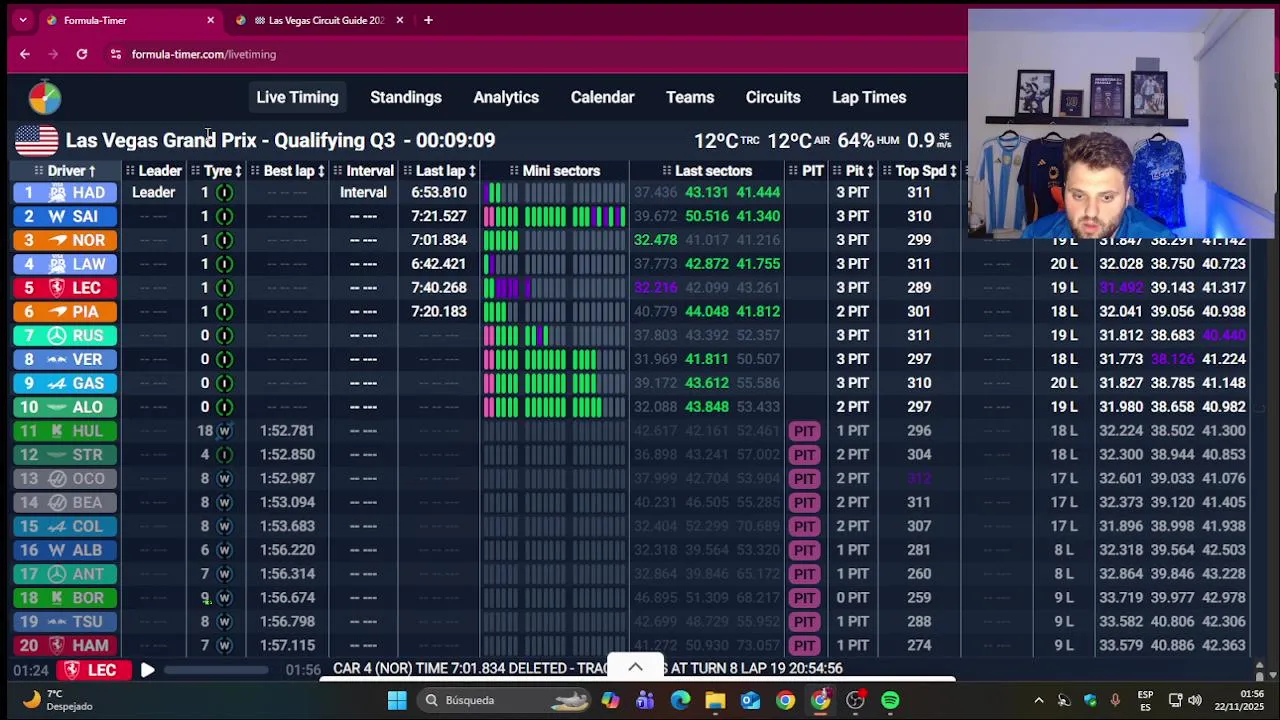Open the Windows Start menu

(397, 700)
